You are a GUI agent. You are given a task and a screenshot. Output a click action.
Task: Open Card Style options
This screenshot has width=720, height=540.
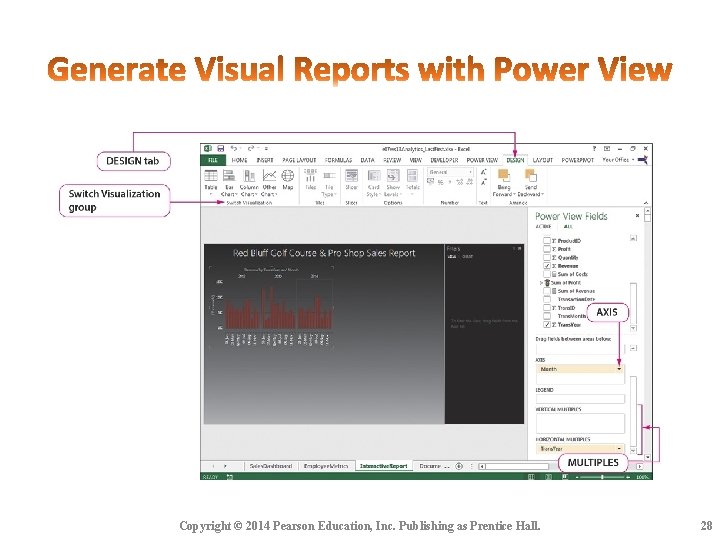374,182
